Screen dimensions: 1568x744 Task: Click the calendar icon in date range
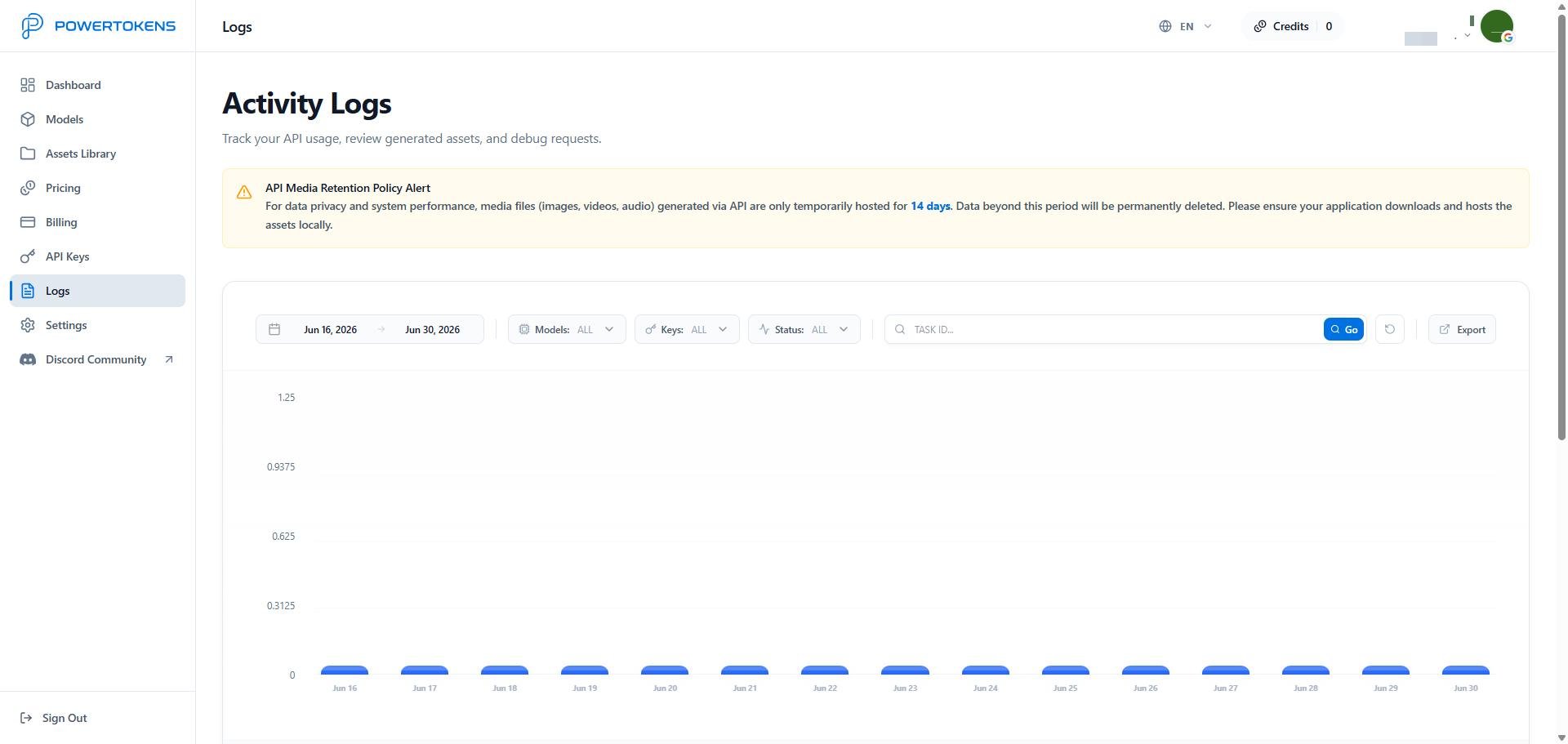click(x=274, y=329)
